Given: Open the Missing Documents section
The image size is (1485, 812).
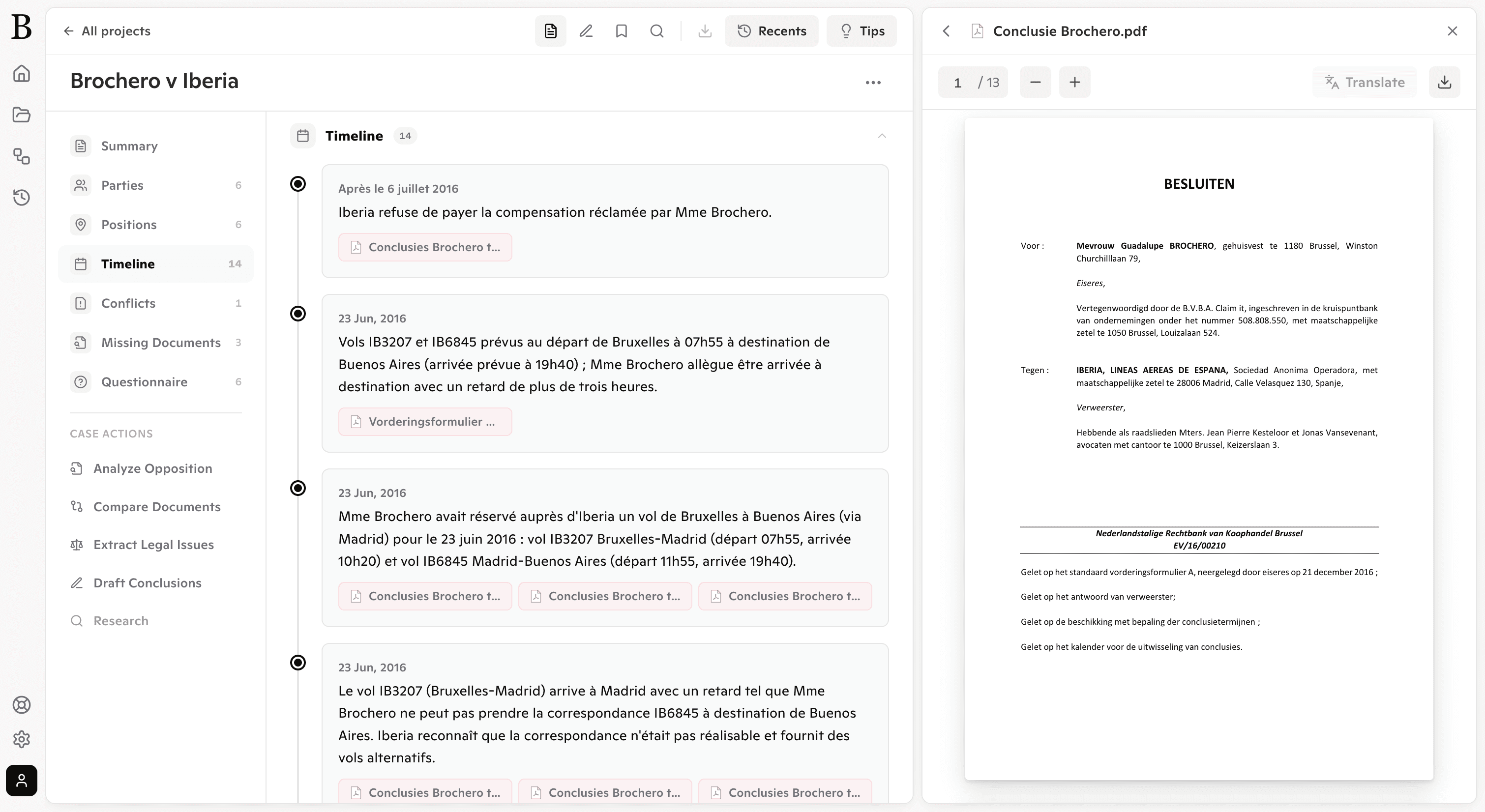Looking at the screenshot, I should [x=161, y=342].
